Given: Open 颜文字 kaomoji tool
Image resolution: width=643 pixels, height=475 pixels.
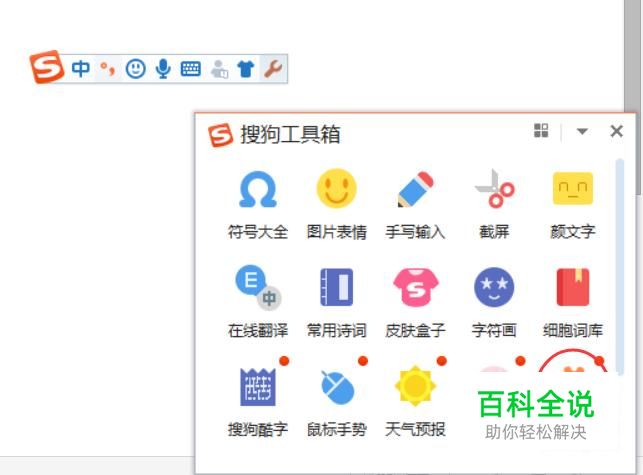Looking at the screenshot, I should click(573, 204).
